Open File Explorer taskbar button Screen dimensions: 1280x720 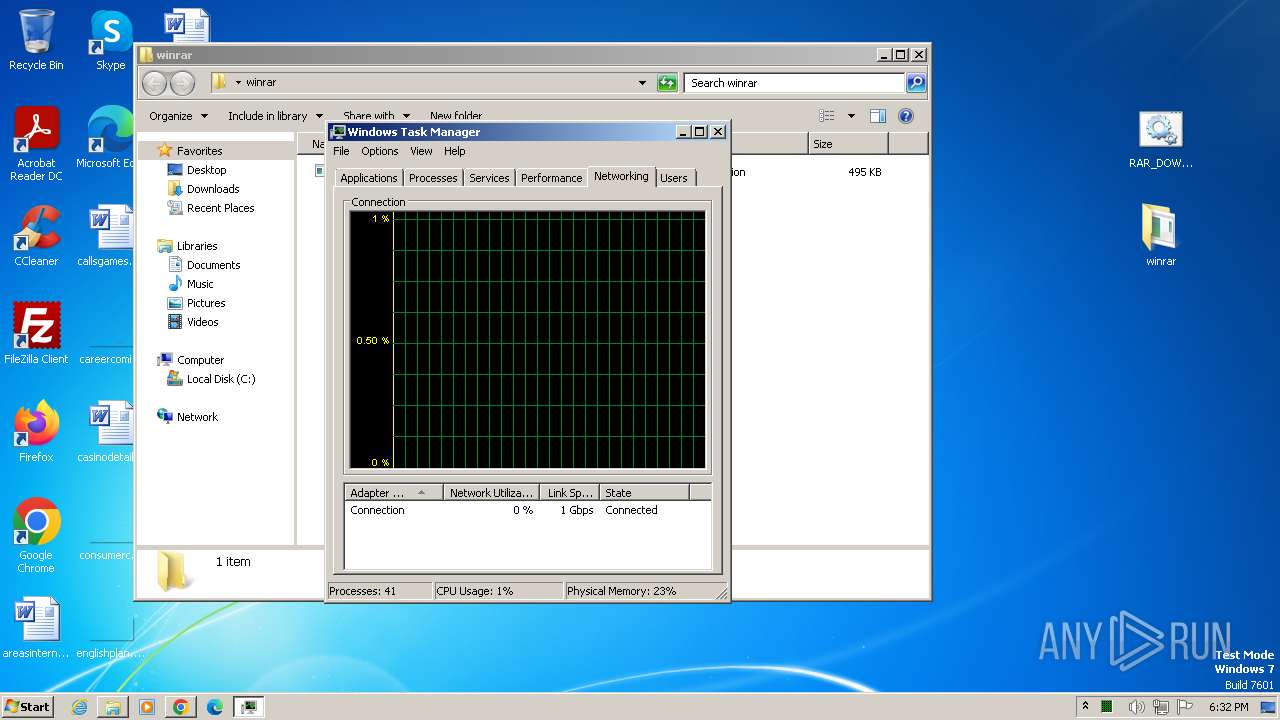(113, 707)
